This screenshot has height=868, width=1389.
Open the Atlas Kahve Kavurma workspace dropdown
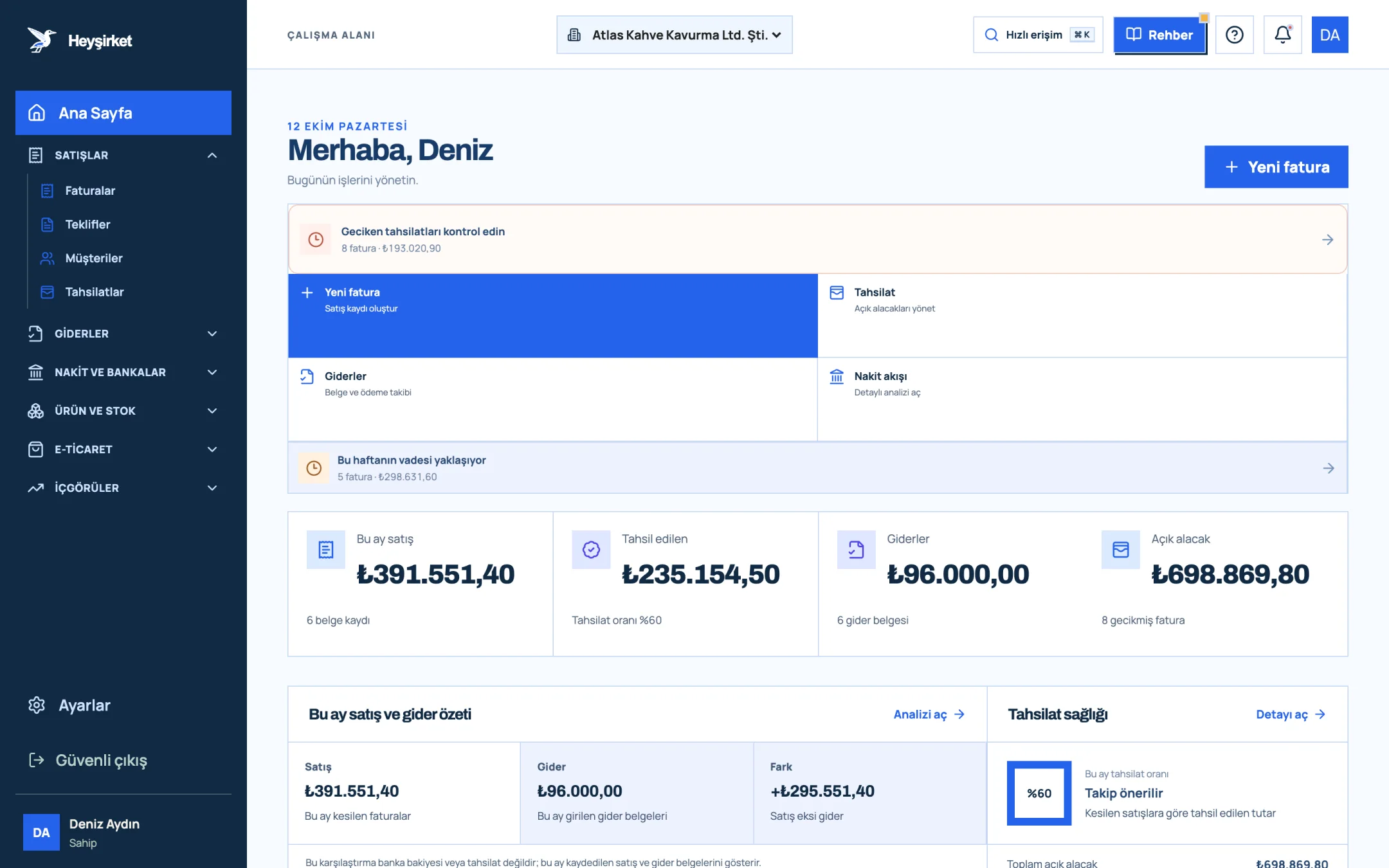point(674,35)
